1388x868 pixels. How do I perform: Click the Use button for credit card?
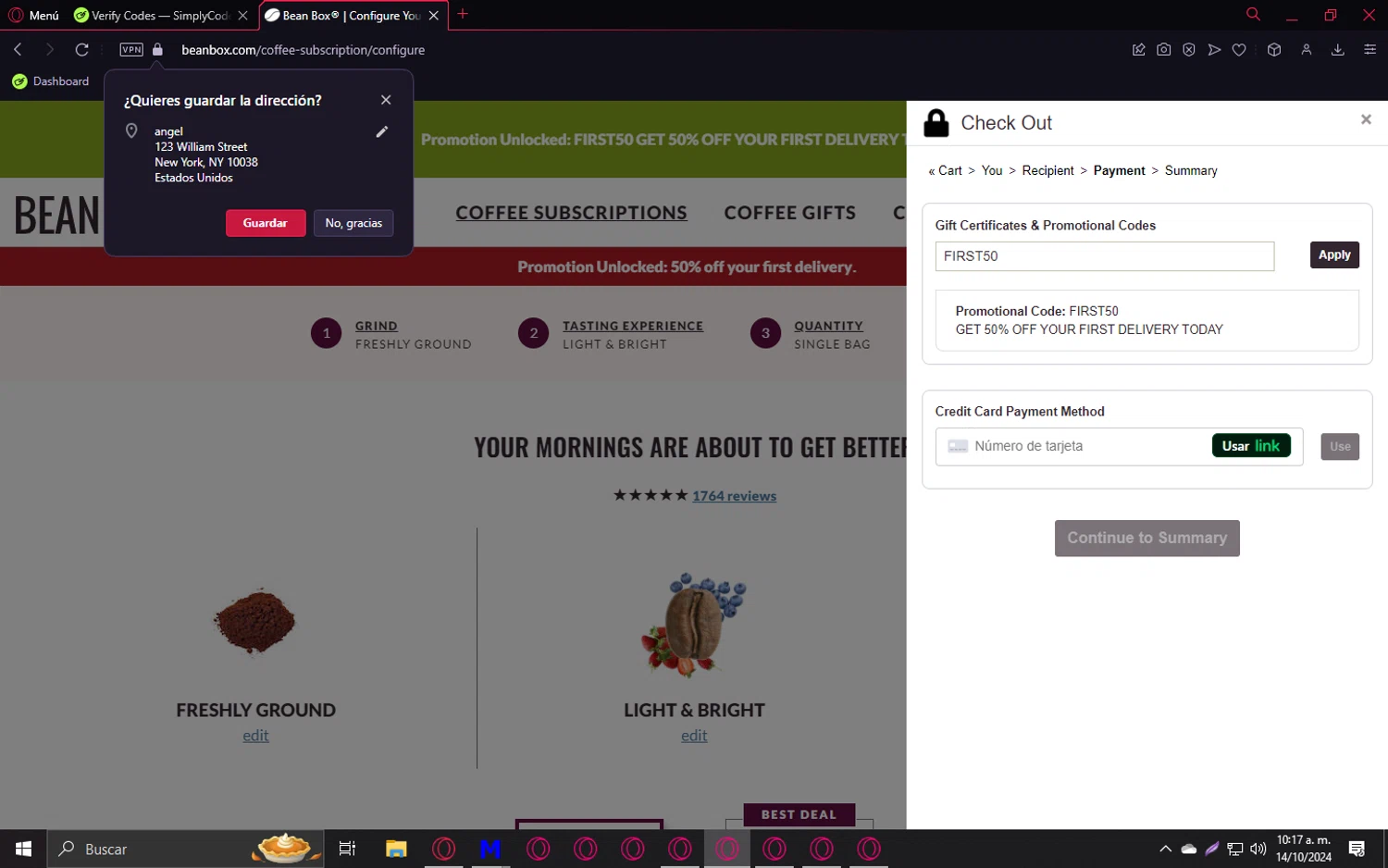1340,446
